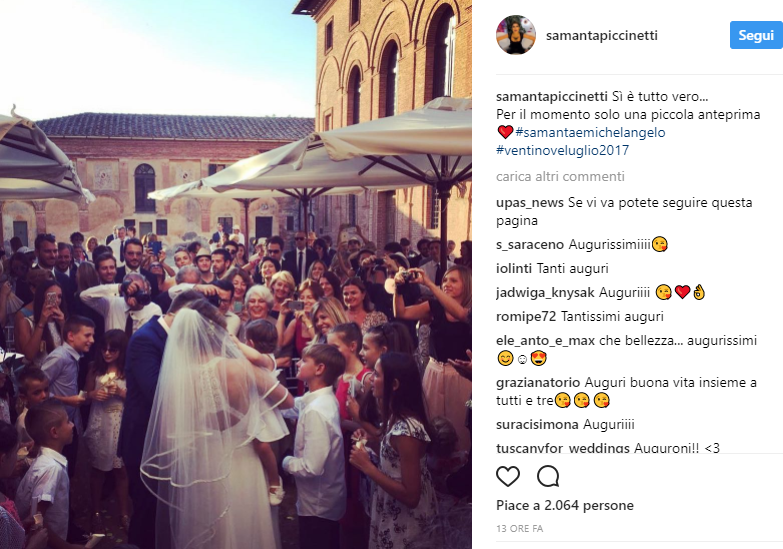This screenshot has height=549, width=783.
Task: View Piace a 2.064 persone likes list
Action: (x=565, y=506)
